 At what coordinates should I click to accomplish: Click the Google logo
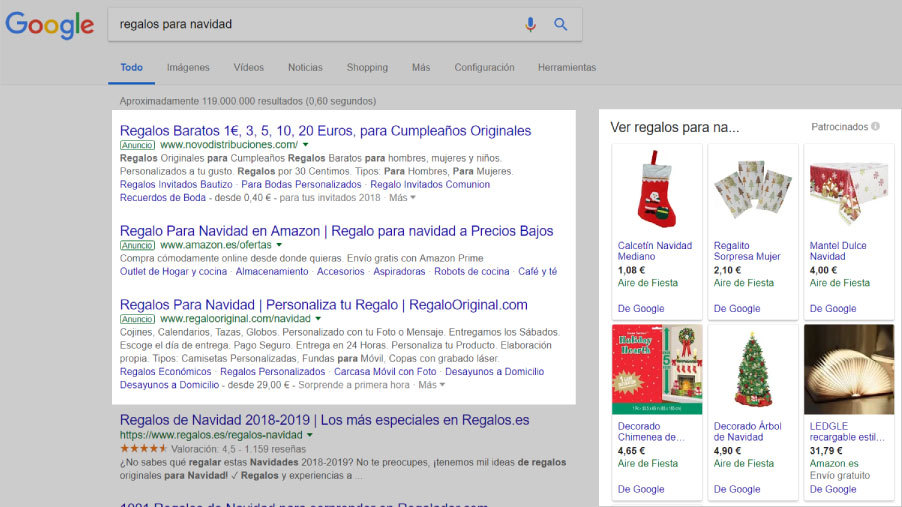tap(49, 24)
